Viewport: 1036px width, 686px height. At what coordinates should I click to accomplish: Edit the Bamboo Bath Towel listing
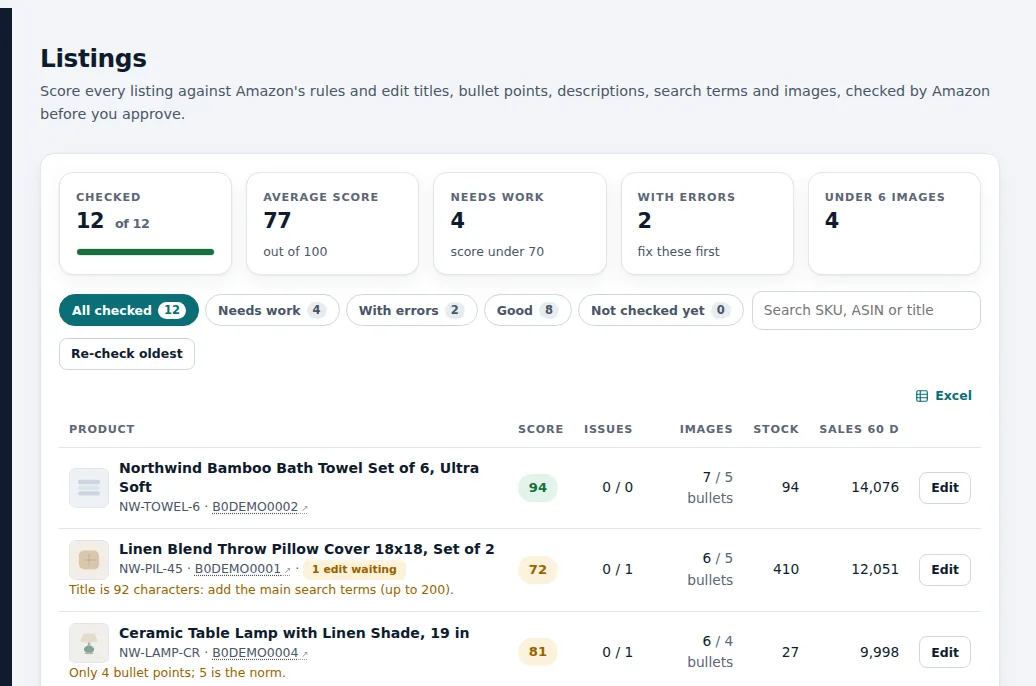tap(945, 488)
